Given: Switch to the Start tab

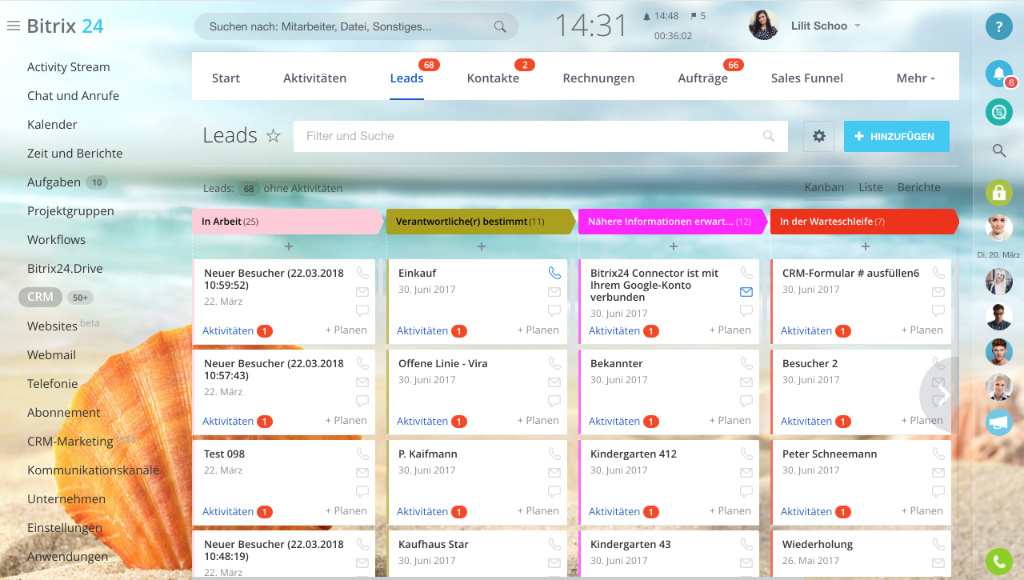Looking at the screenshot, I should pos(226,78).
